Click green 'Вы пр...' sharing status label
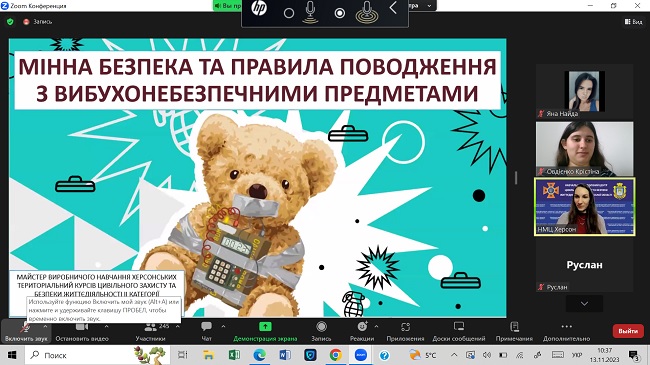Viewport: 650px width, 365px height. click(227, 6)
